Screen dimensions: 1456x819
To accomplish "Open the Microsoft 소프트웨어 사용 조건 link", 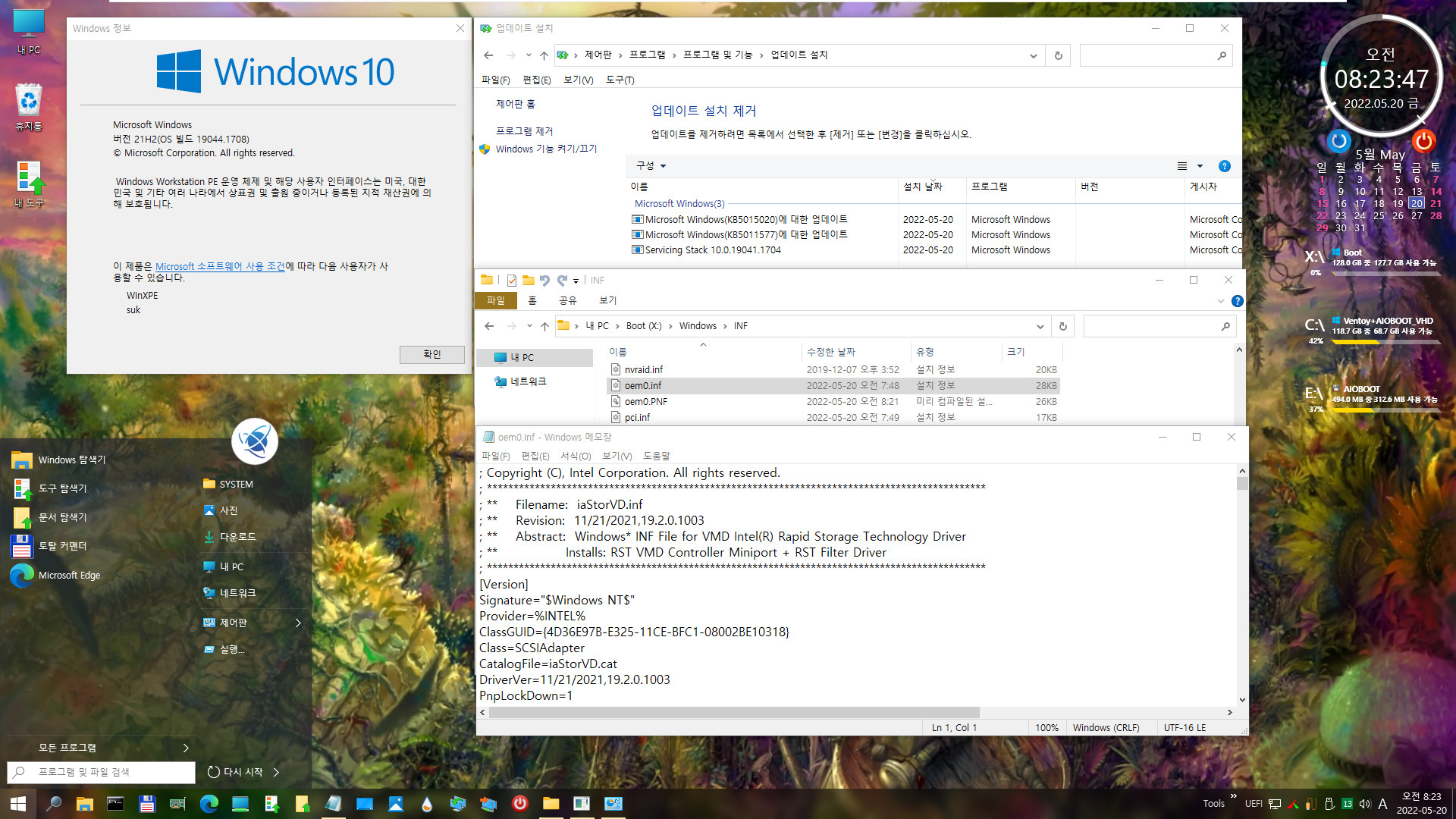I will 220,266.
